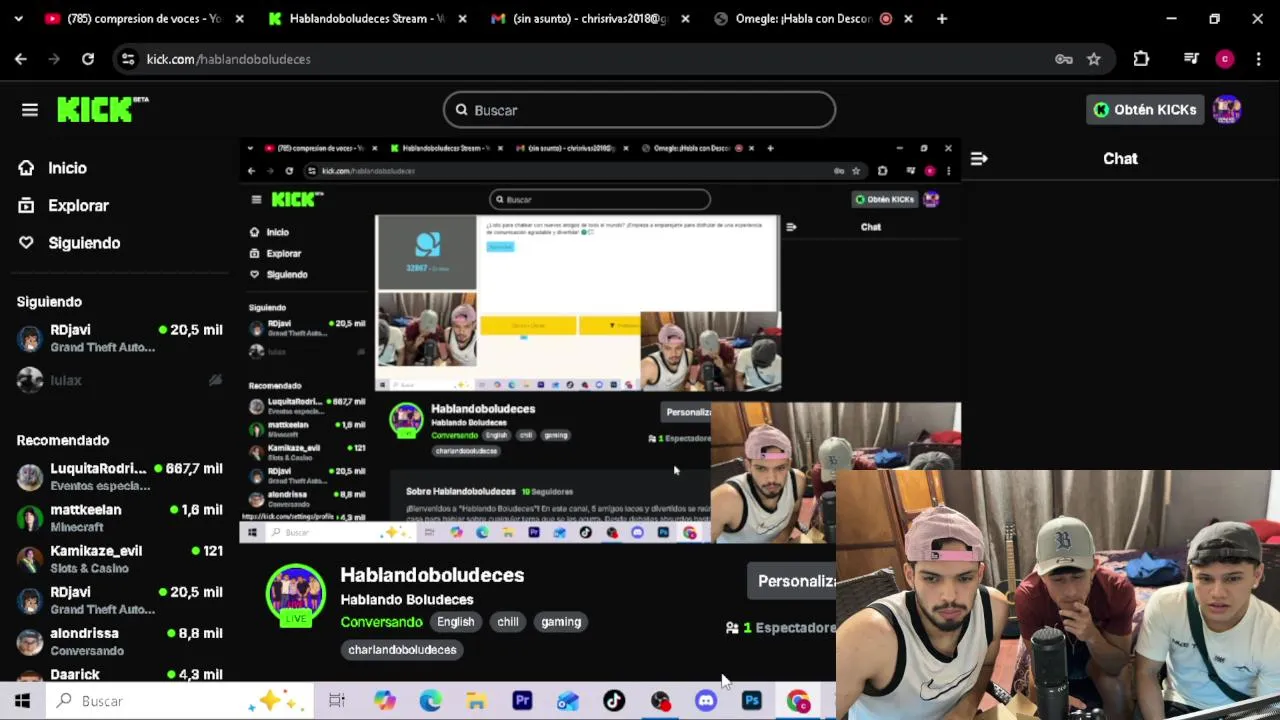Open TikTok from the taskbar

click(x=614, y=701)
